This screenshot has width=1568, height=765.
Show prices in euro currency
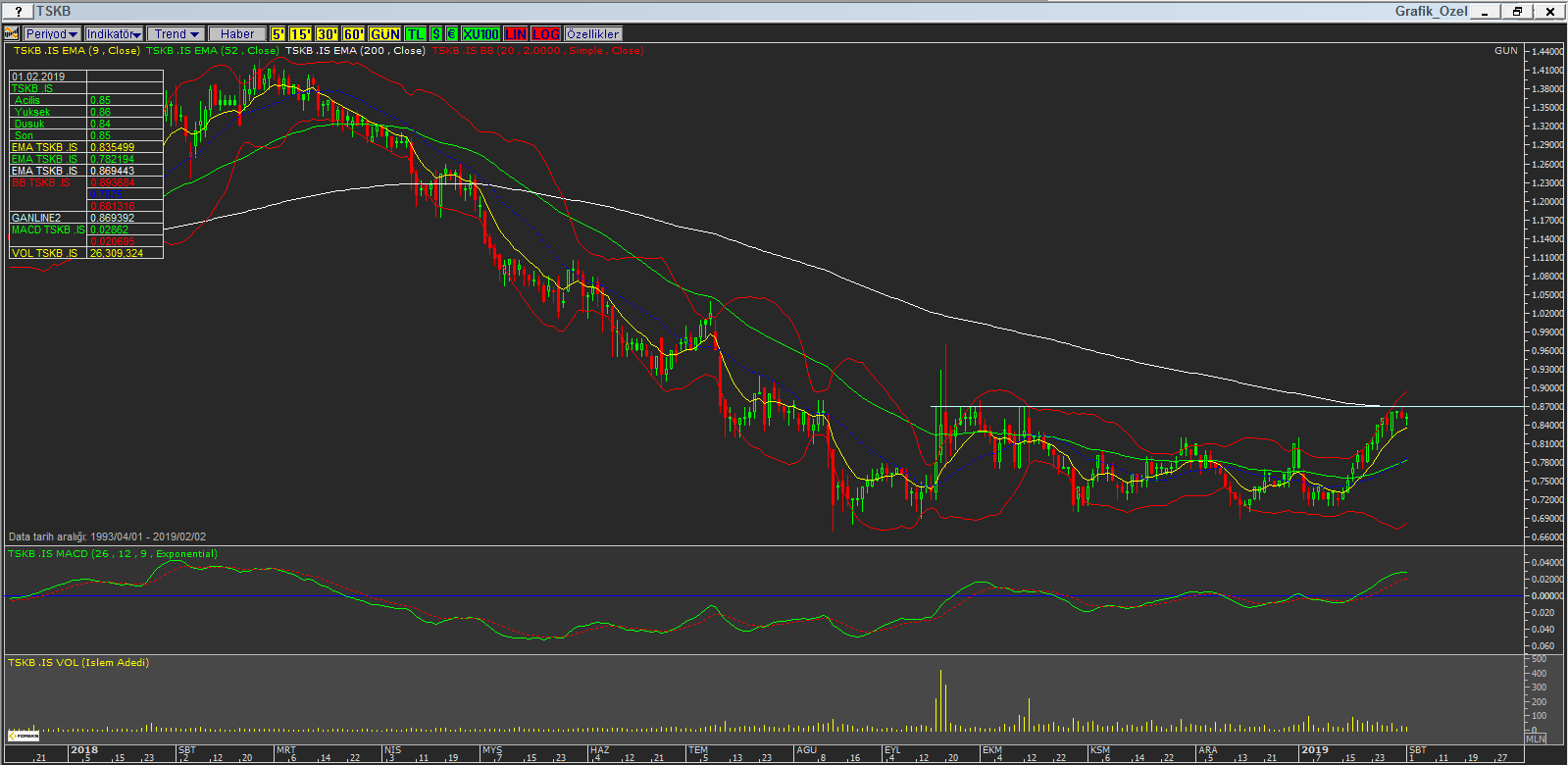(x=452, y=33)
